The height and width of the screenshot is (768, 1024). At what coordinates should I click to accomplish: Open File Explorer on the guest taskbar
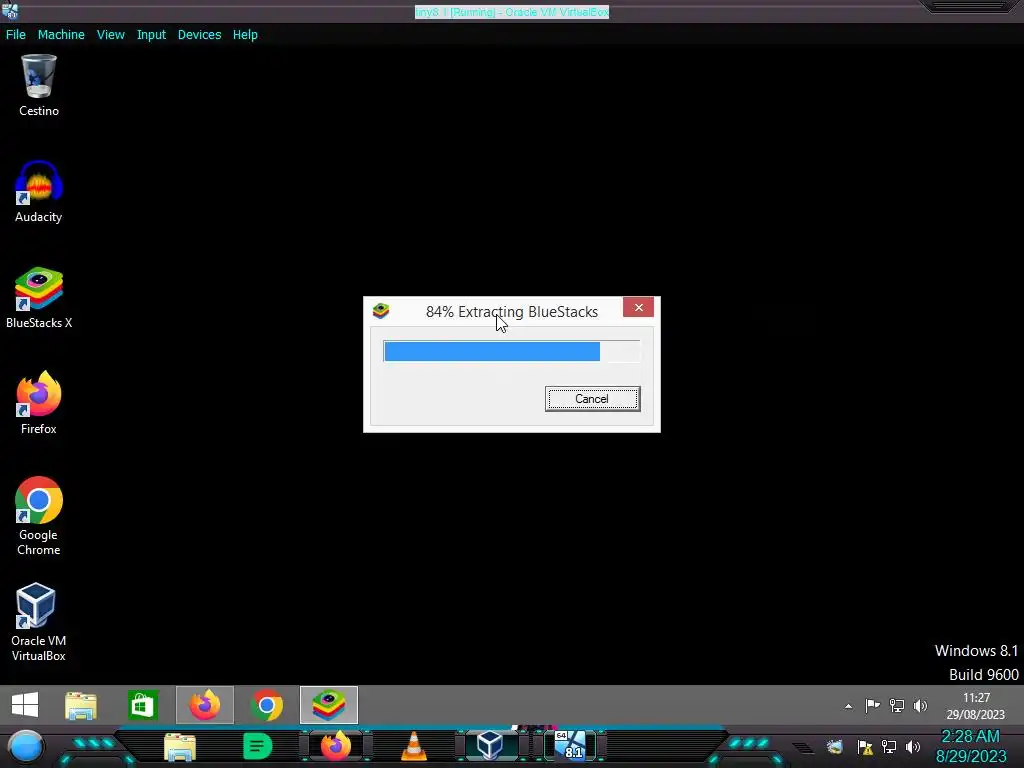click(x=81, y=705)
